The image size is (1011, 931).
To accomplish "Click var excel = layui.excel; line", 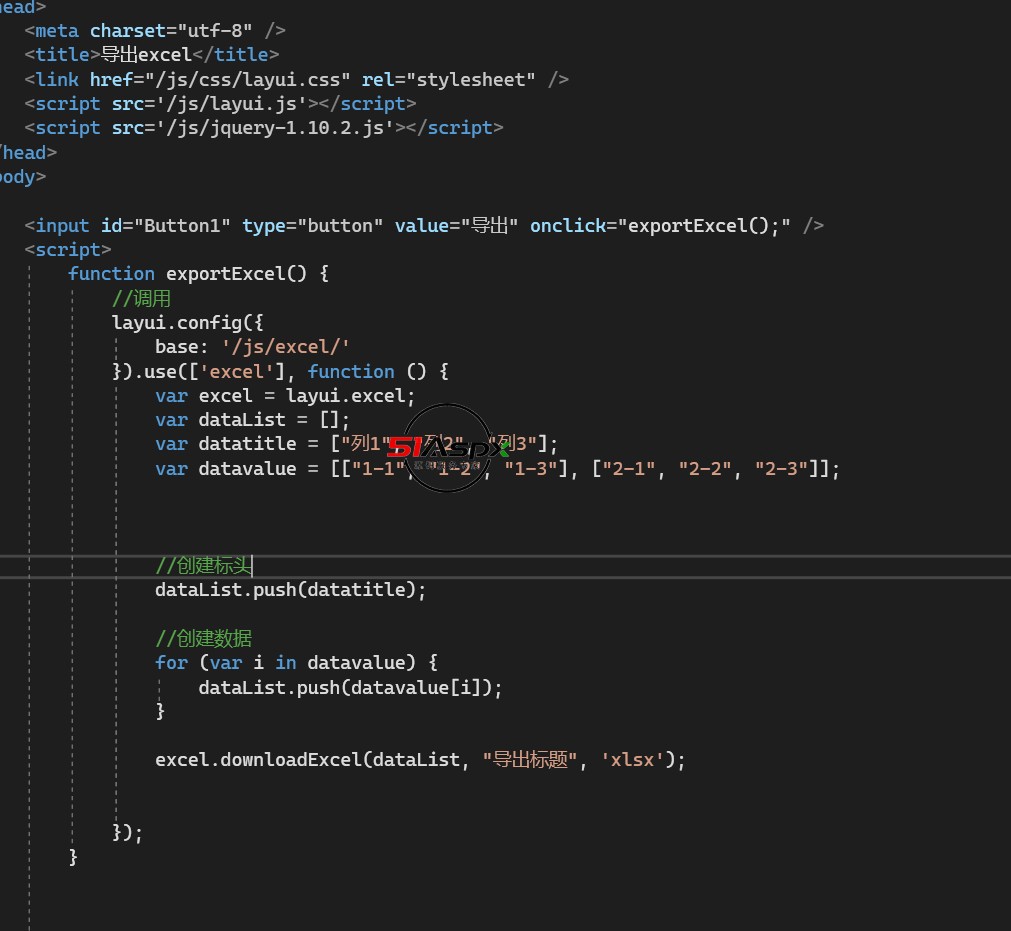I will click(285, 396).
